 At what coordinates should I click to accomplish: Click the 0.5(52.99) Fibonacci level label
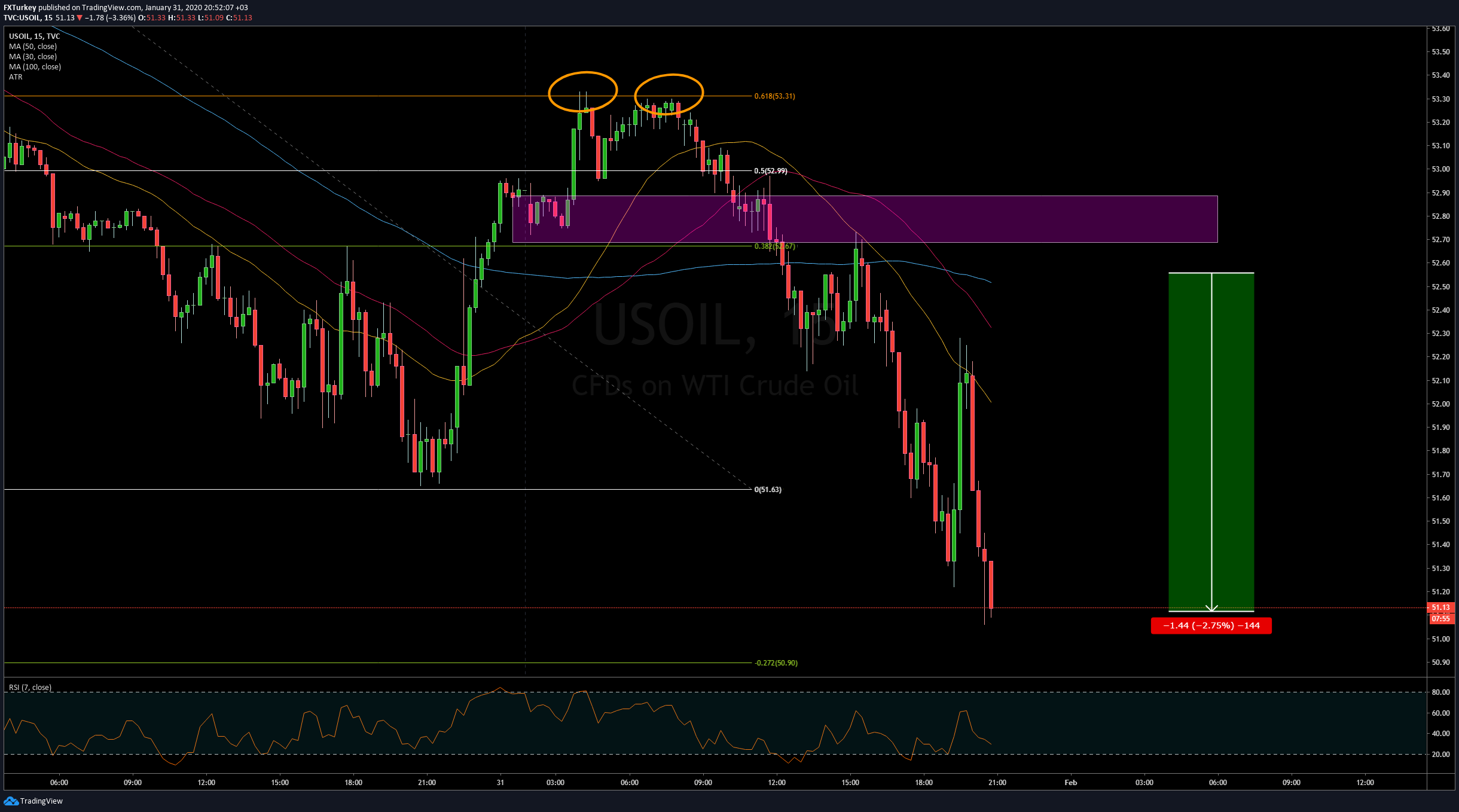point(770,171)
